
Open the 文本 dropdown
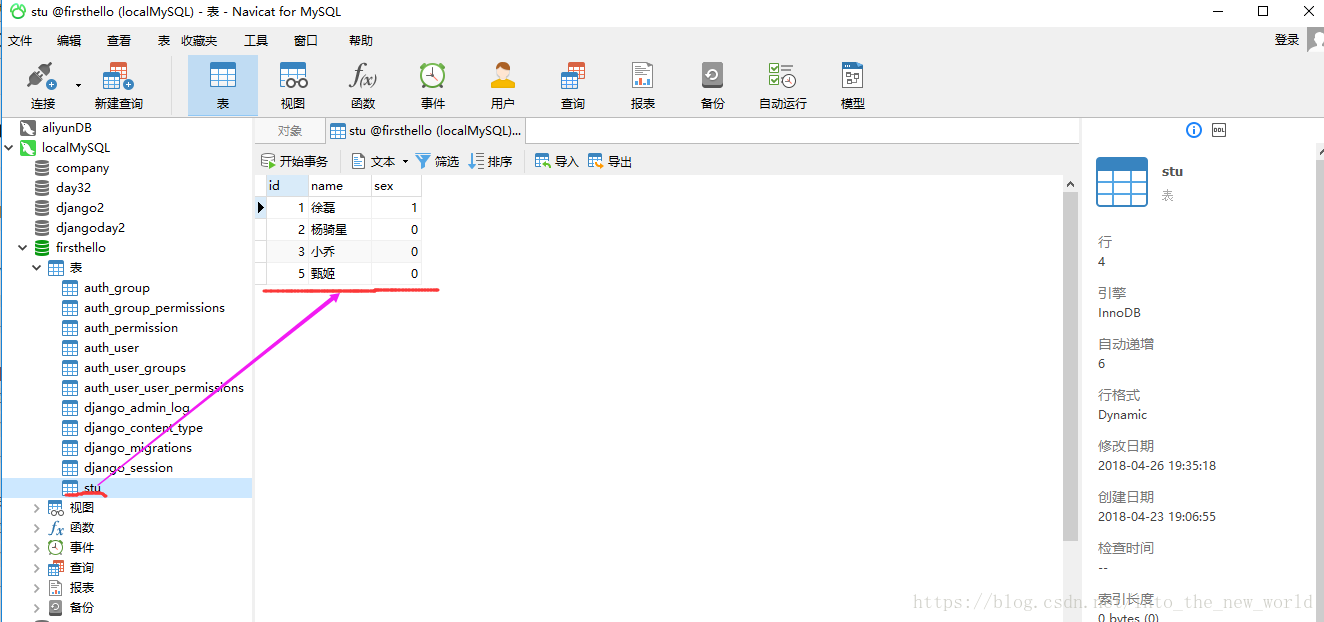coord(380,161)
